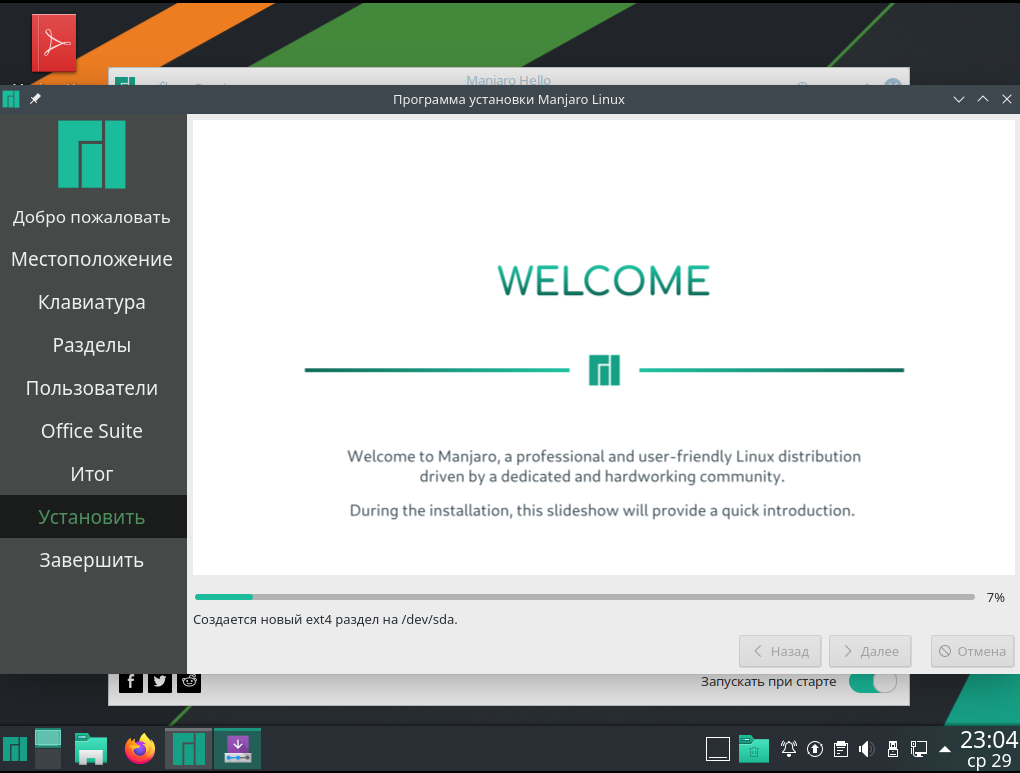Click the large Manjaro logo in the sidebar
Screen dimensions: 1020x773
click(x=92, y=154)
